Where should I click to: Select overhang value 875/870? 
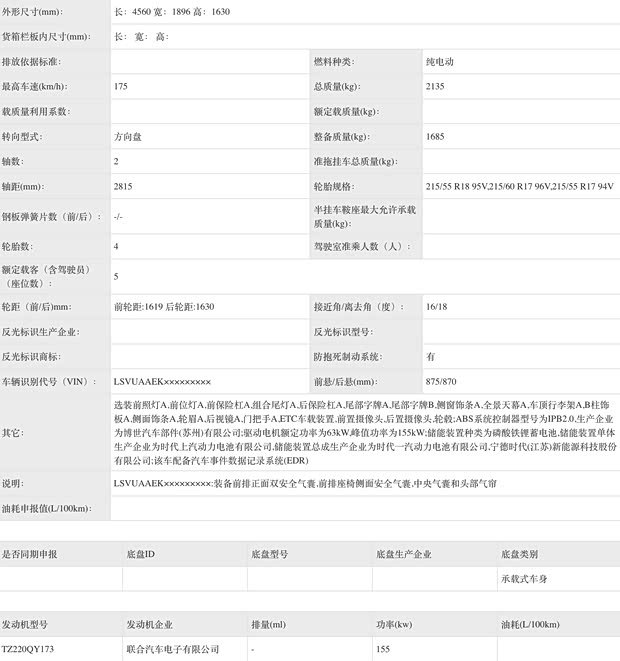point(441,382)
